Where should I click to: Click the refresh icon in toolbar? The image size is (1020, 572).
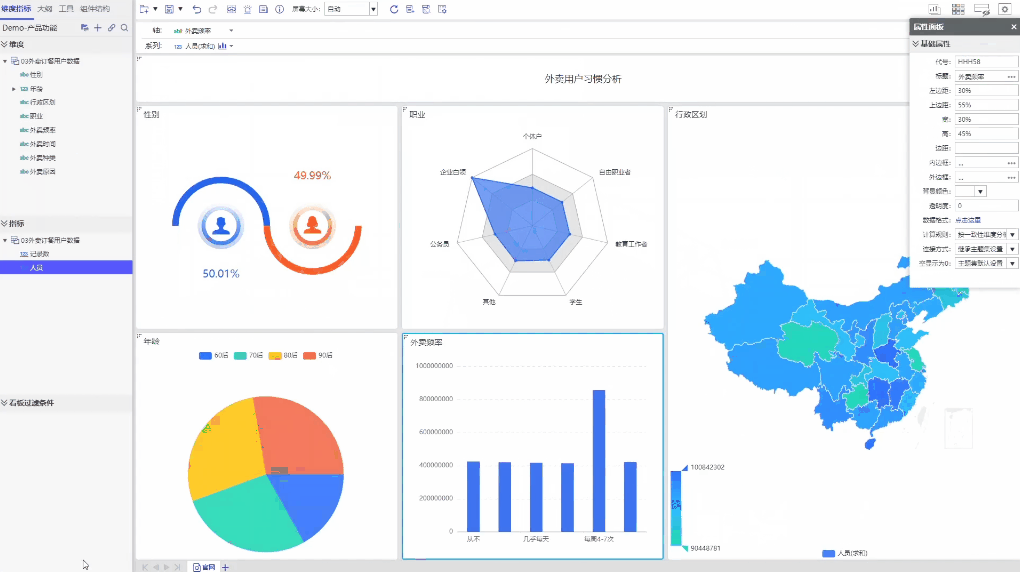tap(394, 9)
